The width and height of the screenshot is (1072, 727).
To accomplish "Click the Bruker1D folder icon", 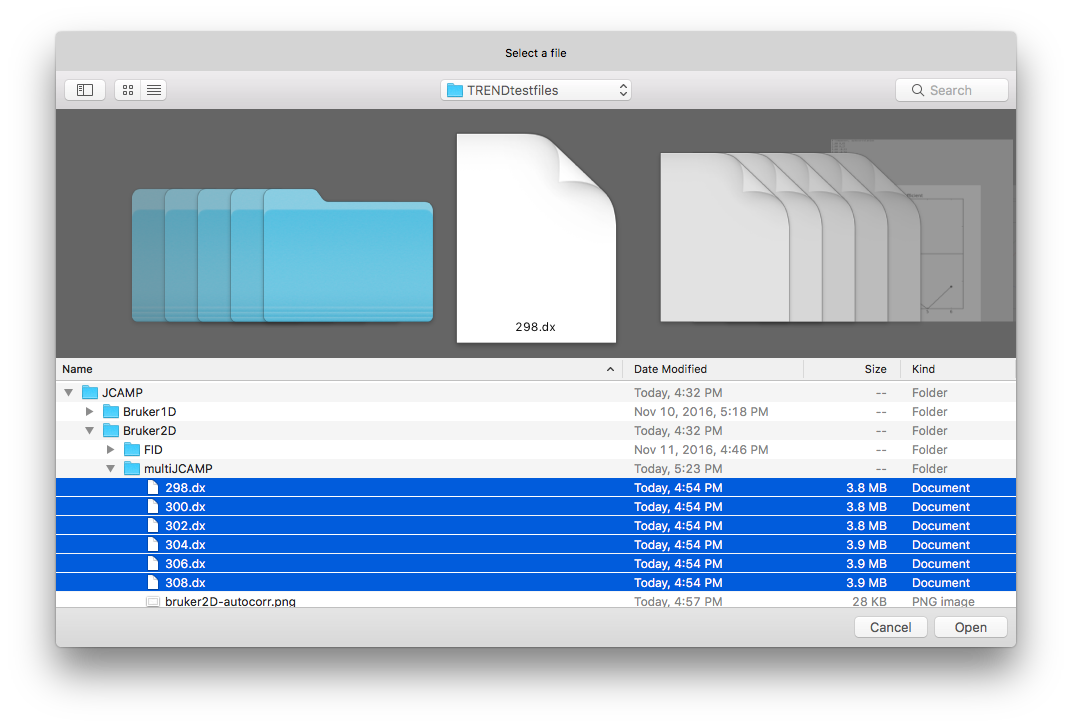I will click(111, 412).
